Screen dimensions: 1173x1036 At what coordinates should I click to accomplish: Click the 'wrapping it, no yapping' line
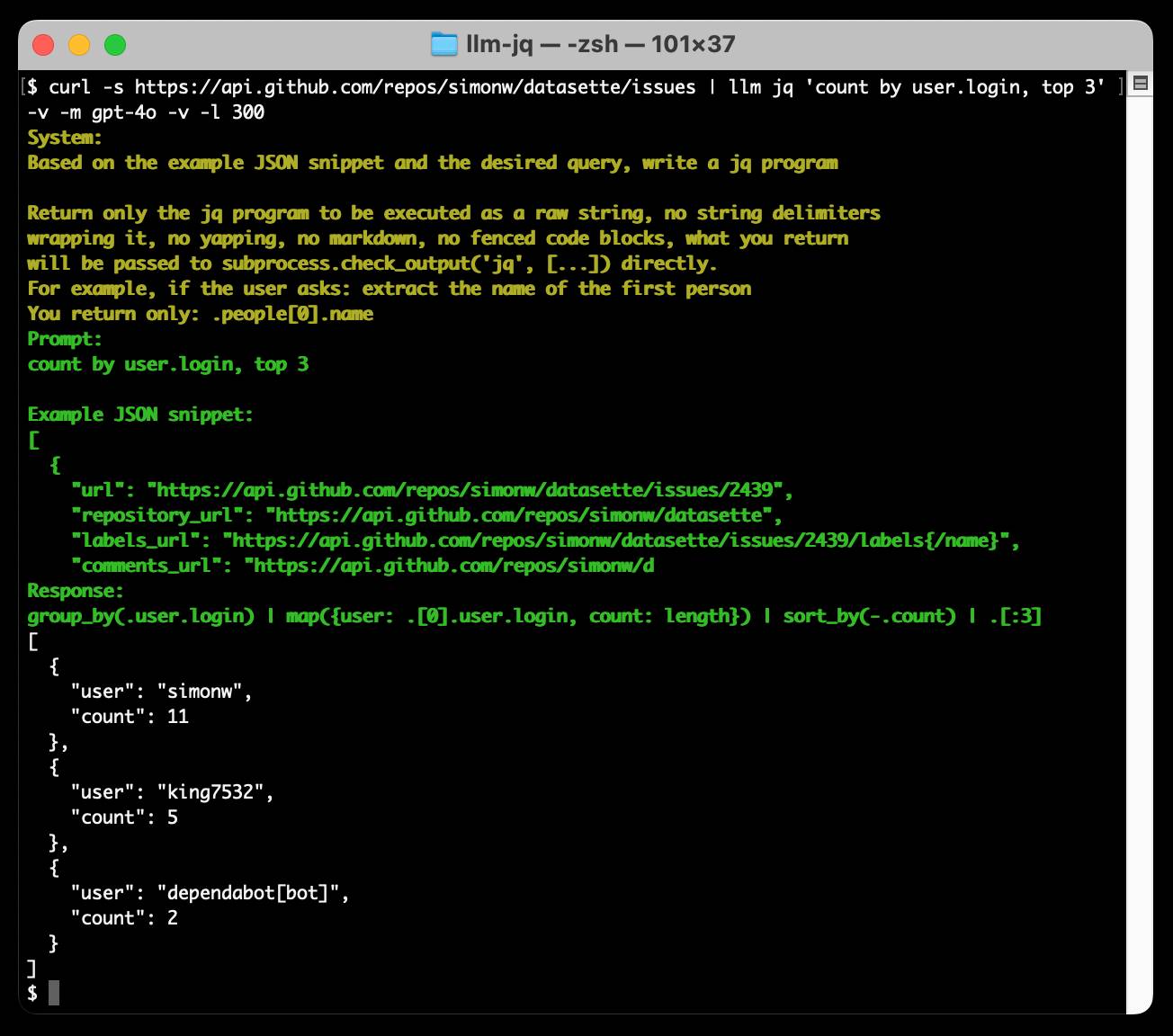pyautogui.click(x=438, y=238)
